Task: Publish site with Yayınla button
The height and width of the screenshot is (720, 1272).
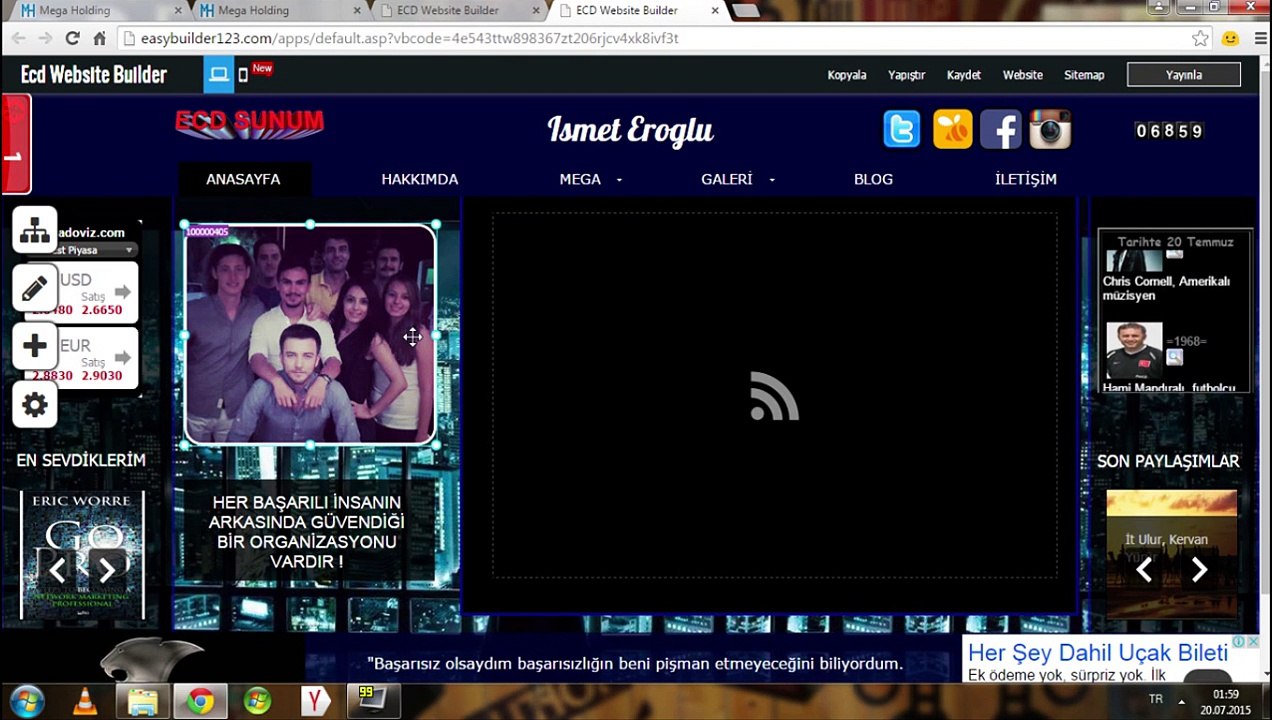Action: [x=1184, y=75]
